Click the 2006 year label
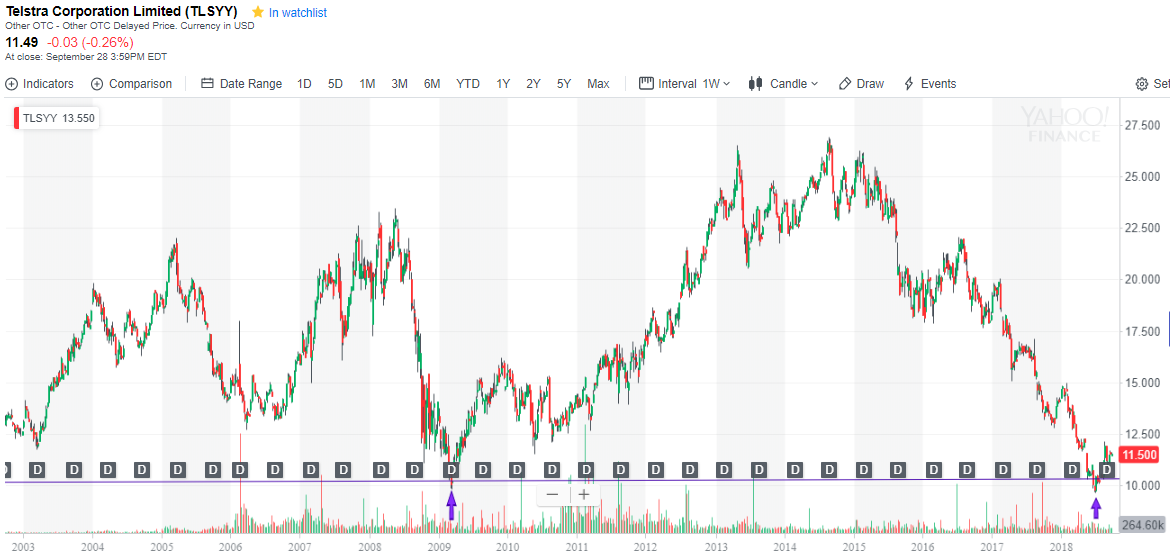The width and height of the screenshot is (1170, 560). [x=231, y=547]
